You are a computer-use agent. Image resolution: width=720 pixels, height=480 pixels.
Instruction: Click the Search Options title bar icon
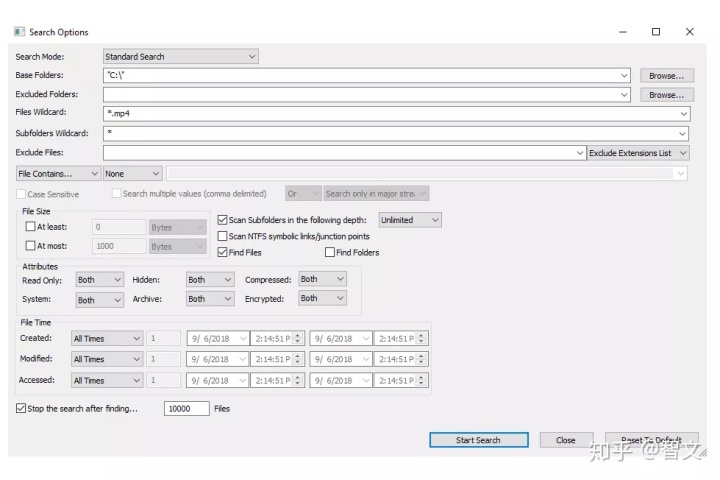click(x=19, y=32)
